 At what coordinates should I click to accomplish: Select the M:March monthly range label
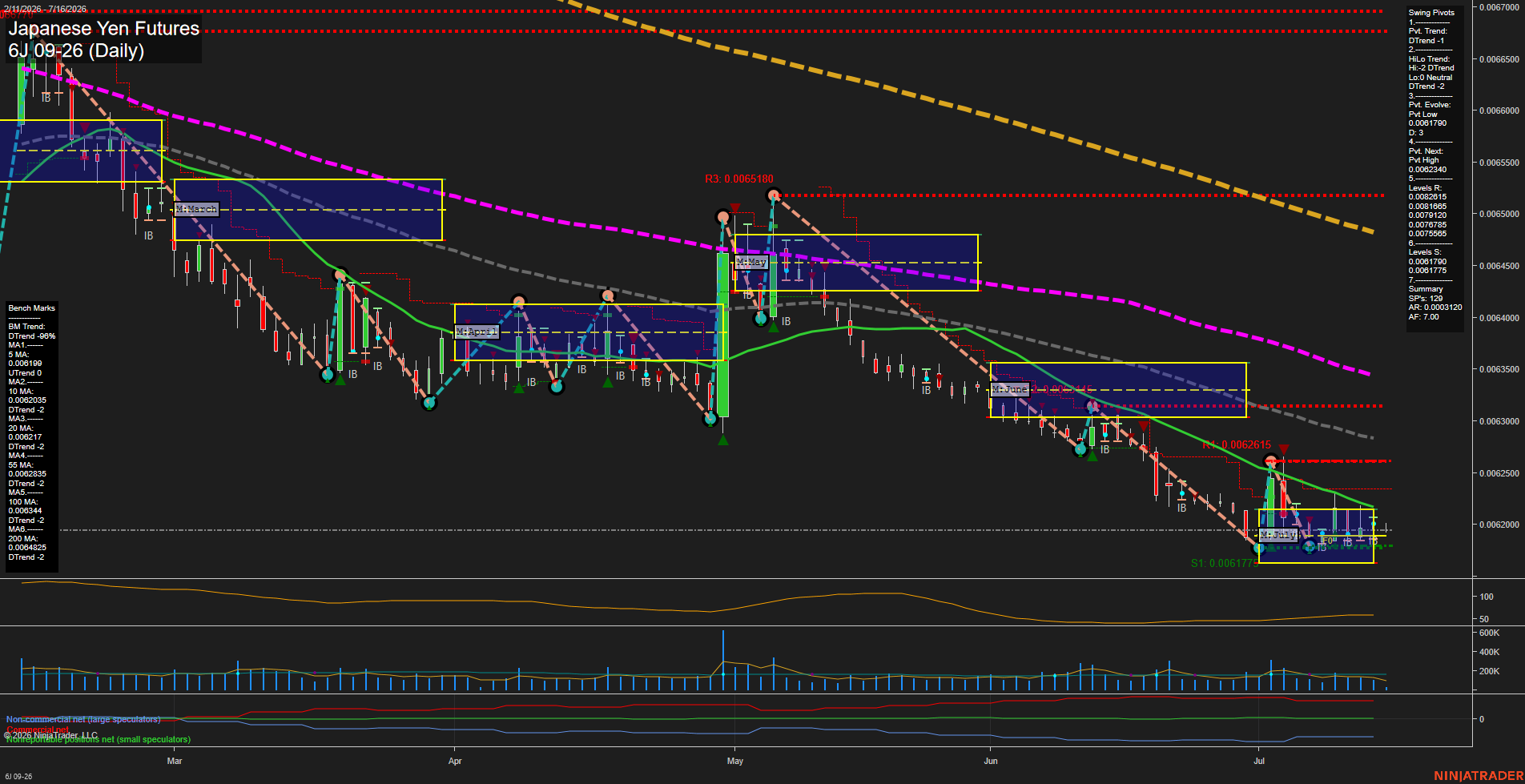[196, 209]
